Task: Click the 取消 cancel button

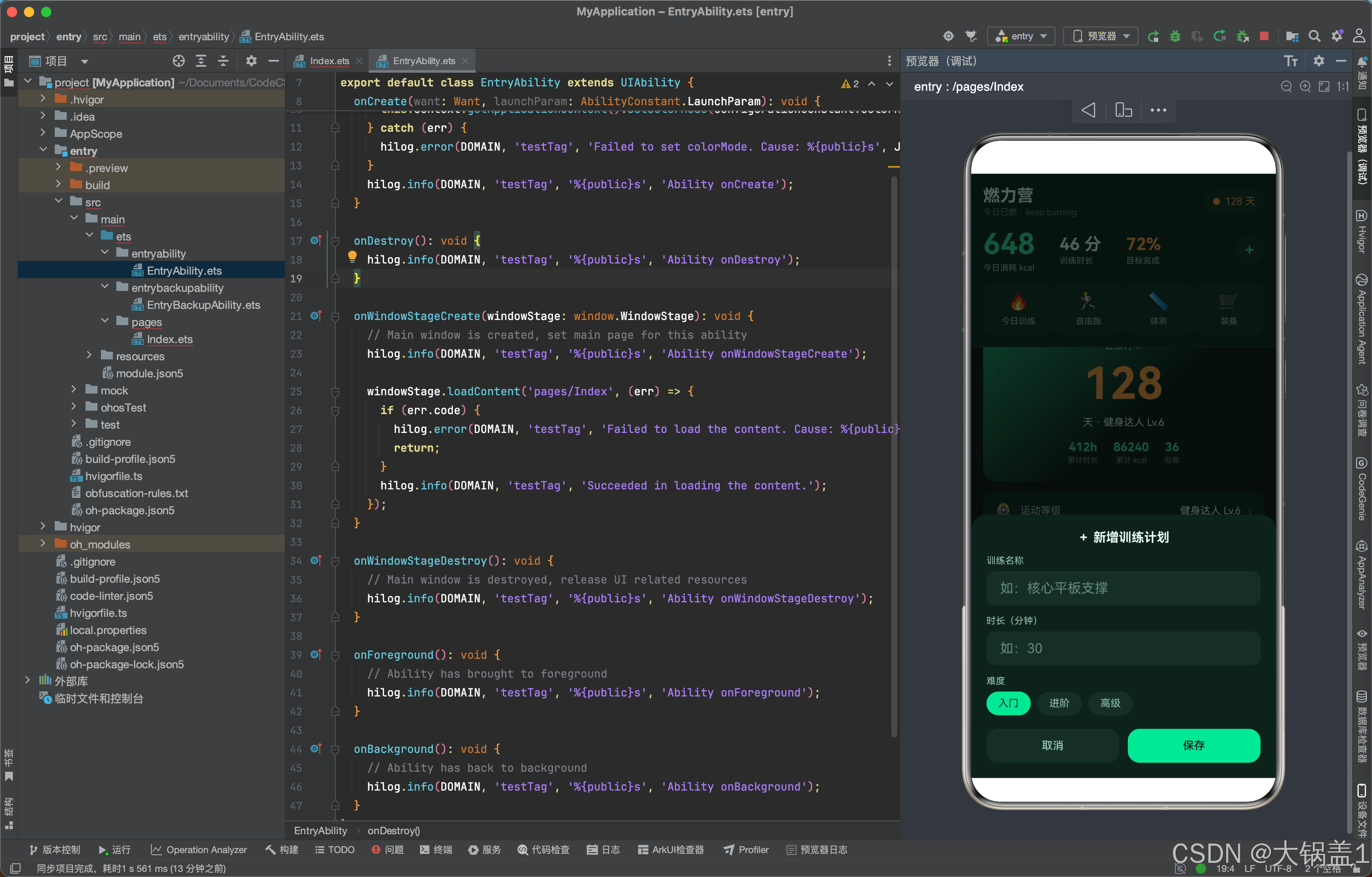Action: (x=1053, y=745)
